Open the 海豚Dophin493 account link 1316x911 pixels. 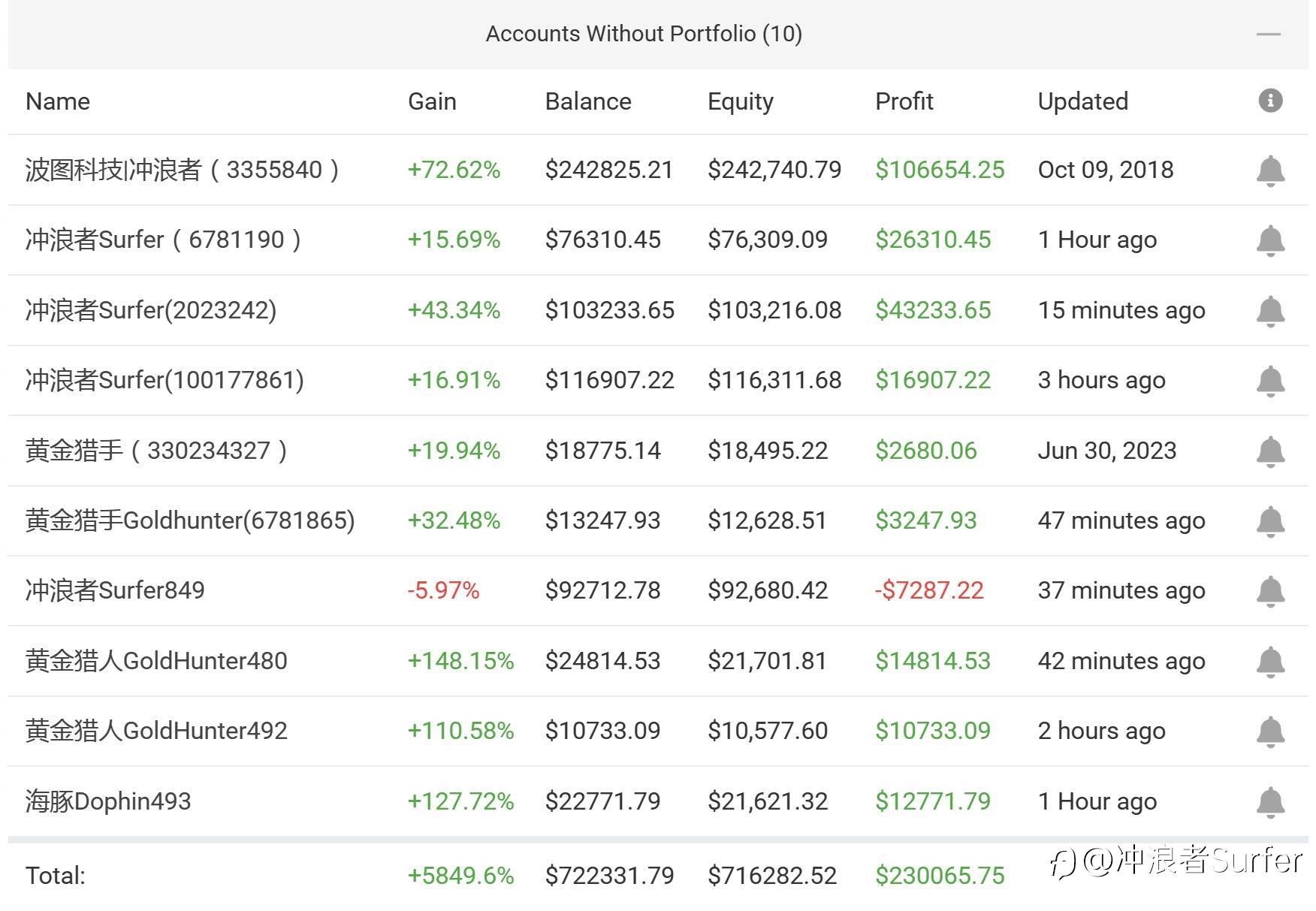108,801
